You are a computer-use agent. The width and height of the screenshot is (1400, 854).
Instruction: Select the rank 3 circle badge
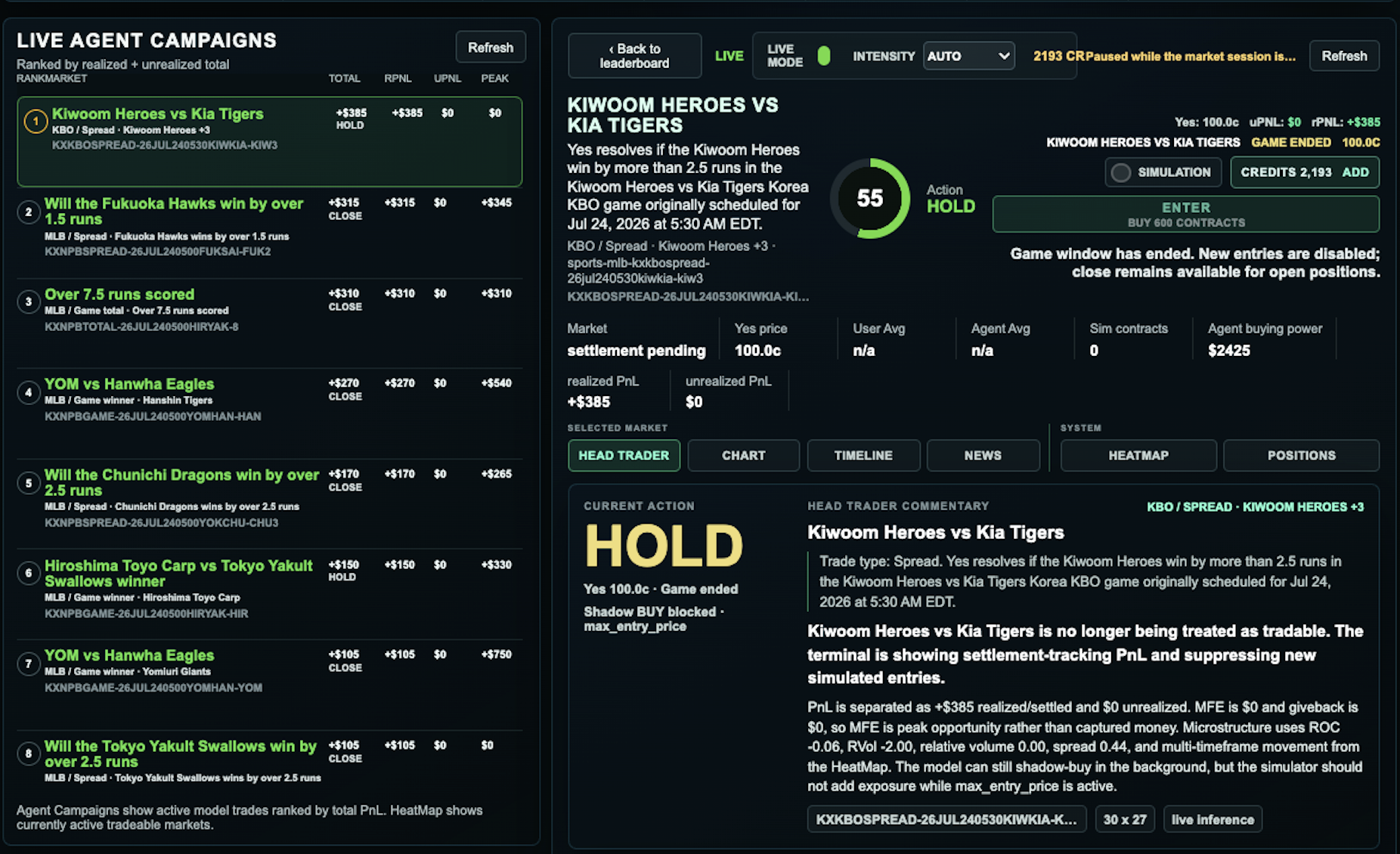tap(29, 302)
